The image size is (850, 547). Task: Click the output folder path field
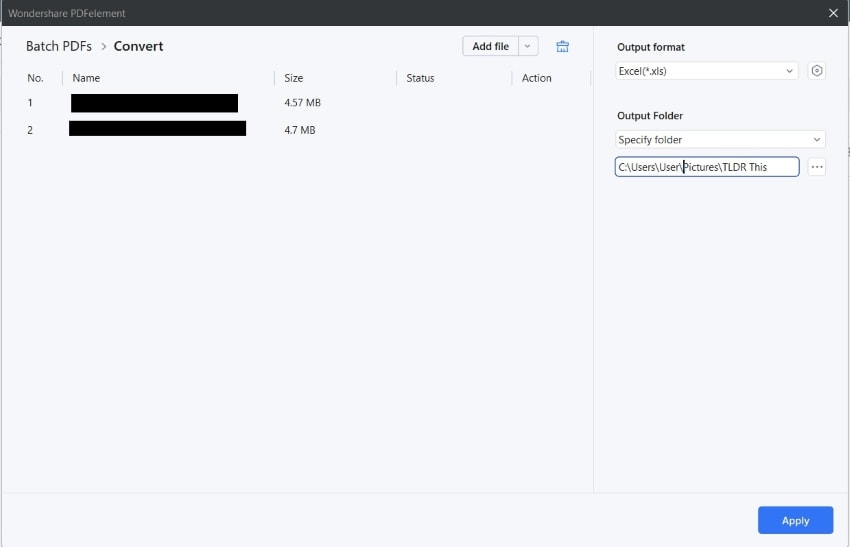click(707, 167)
